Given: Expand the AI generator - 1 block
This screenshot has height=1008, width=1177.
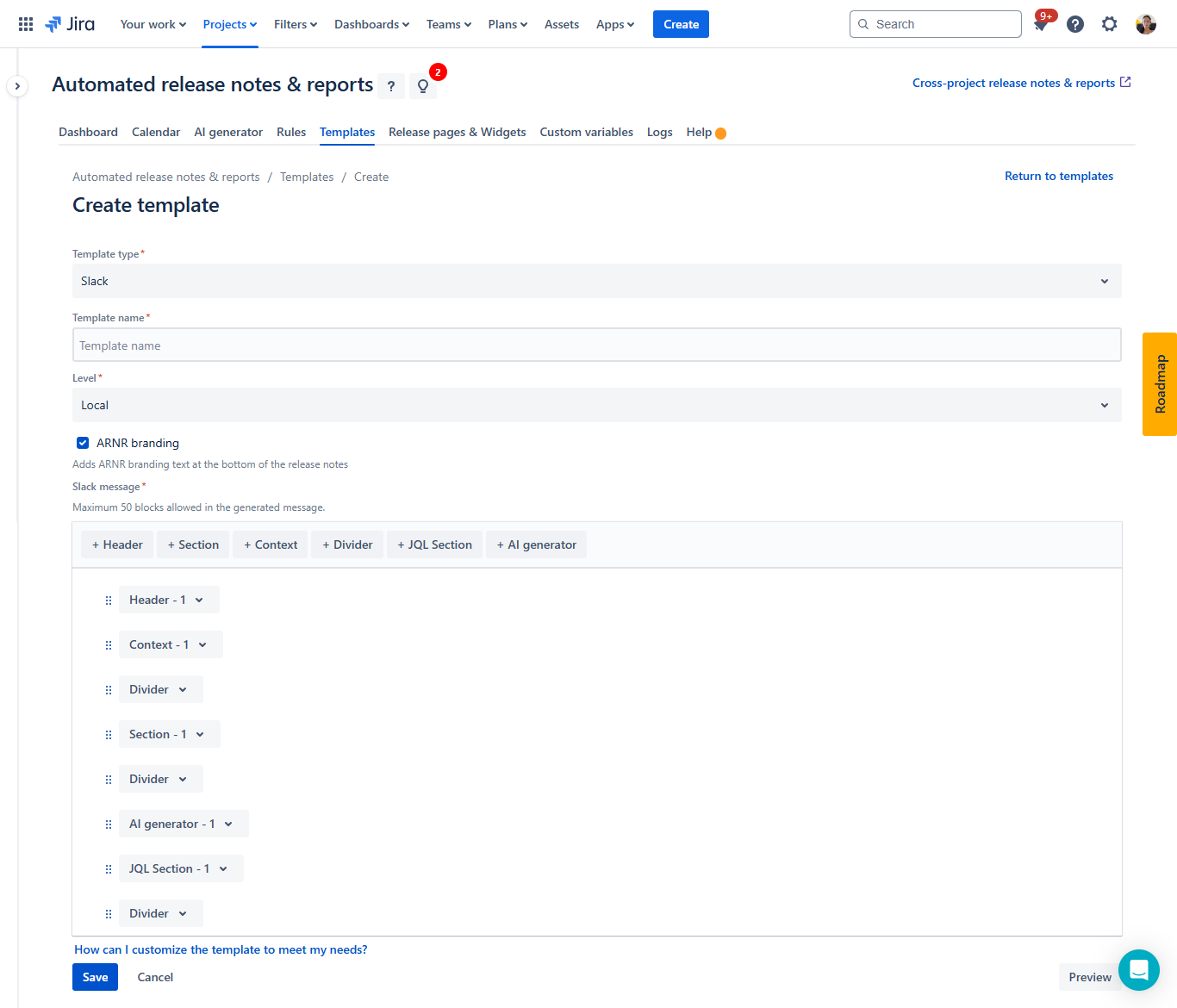Looking at the screenshot, I should click(184, 824).
